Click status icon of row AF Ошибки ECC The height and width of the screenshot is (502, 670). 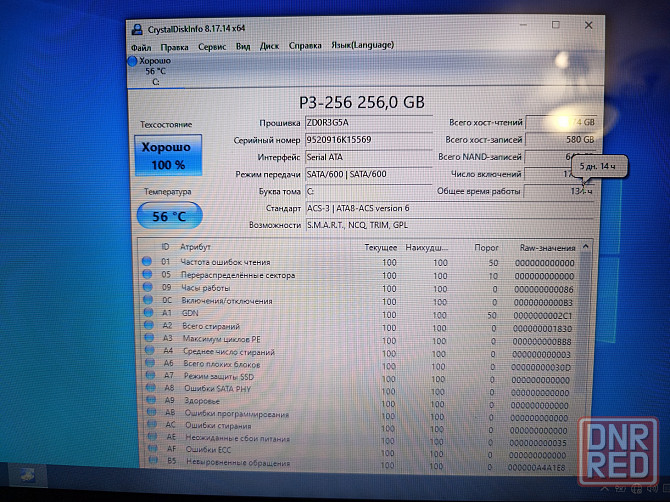tap(153, 448)
